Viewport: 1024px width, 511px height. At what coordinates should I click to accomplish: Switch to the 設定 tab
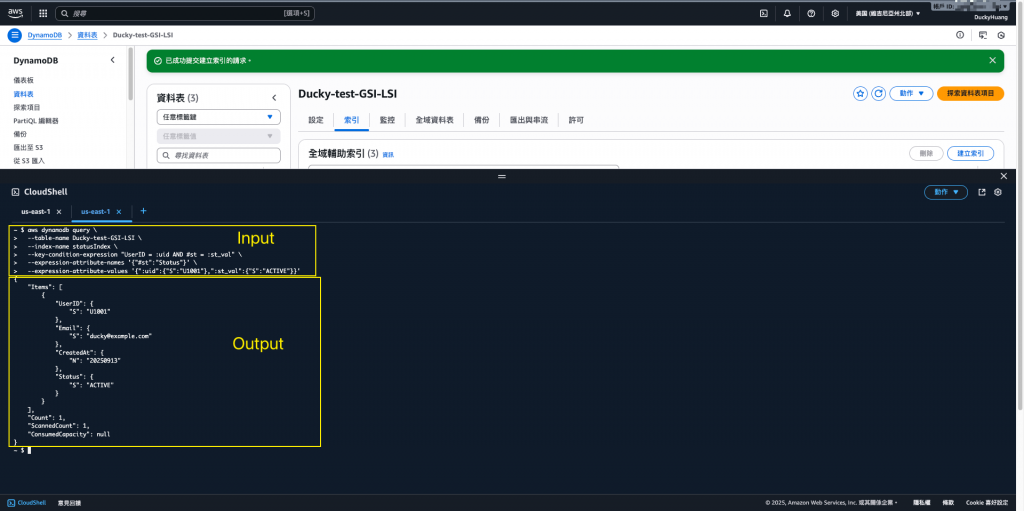[316, 120]
